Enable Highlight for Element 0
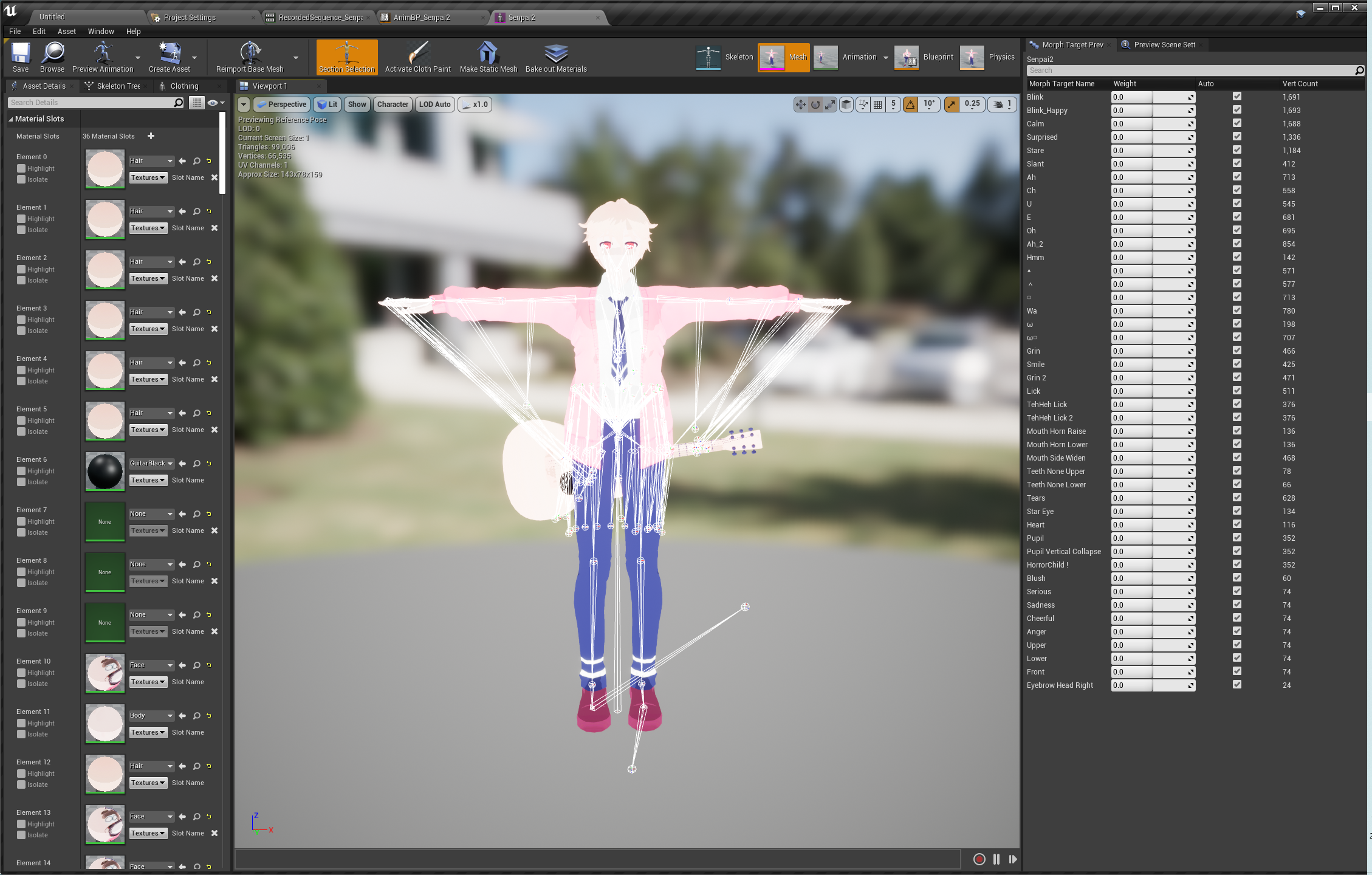 (21, 168)
